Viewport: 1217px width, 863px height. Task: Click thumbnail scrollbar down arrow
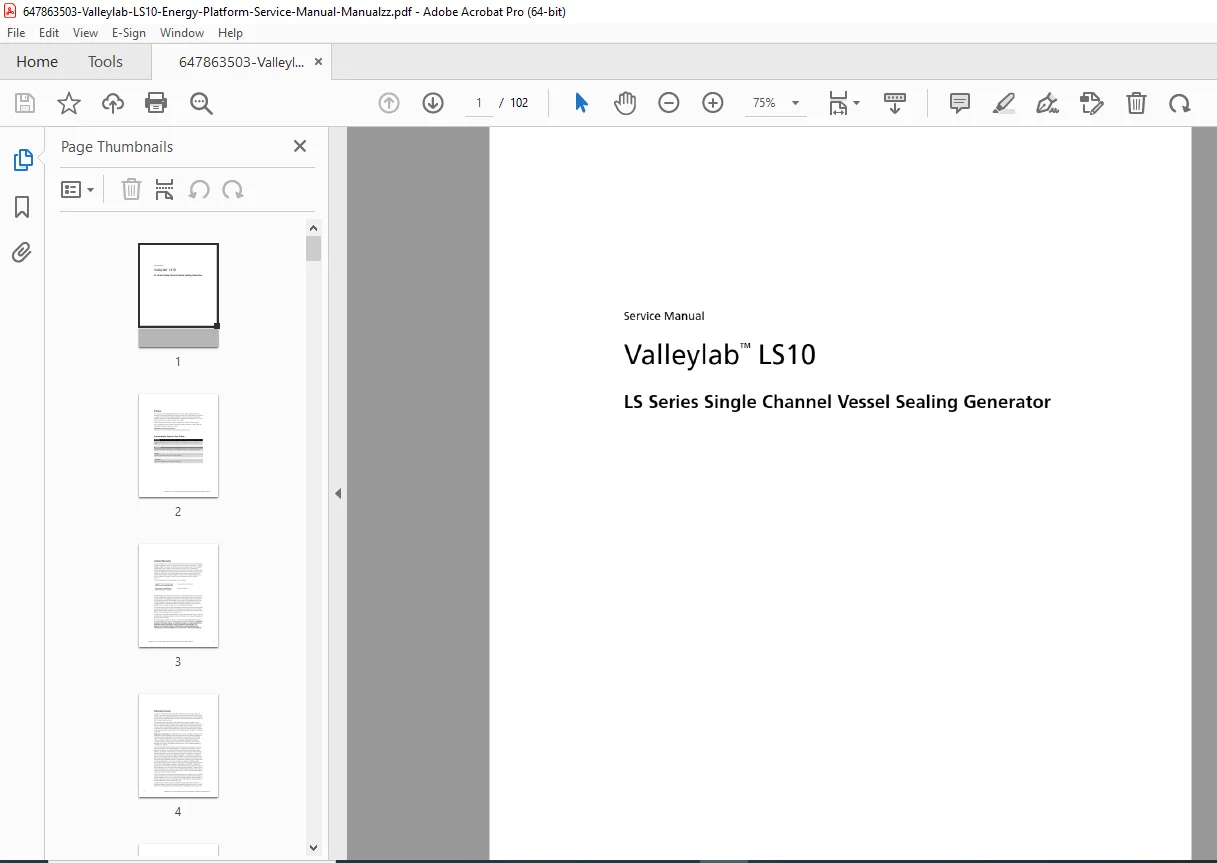(314, 846)
